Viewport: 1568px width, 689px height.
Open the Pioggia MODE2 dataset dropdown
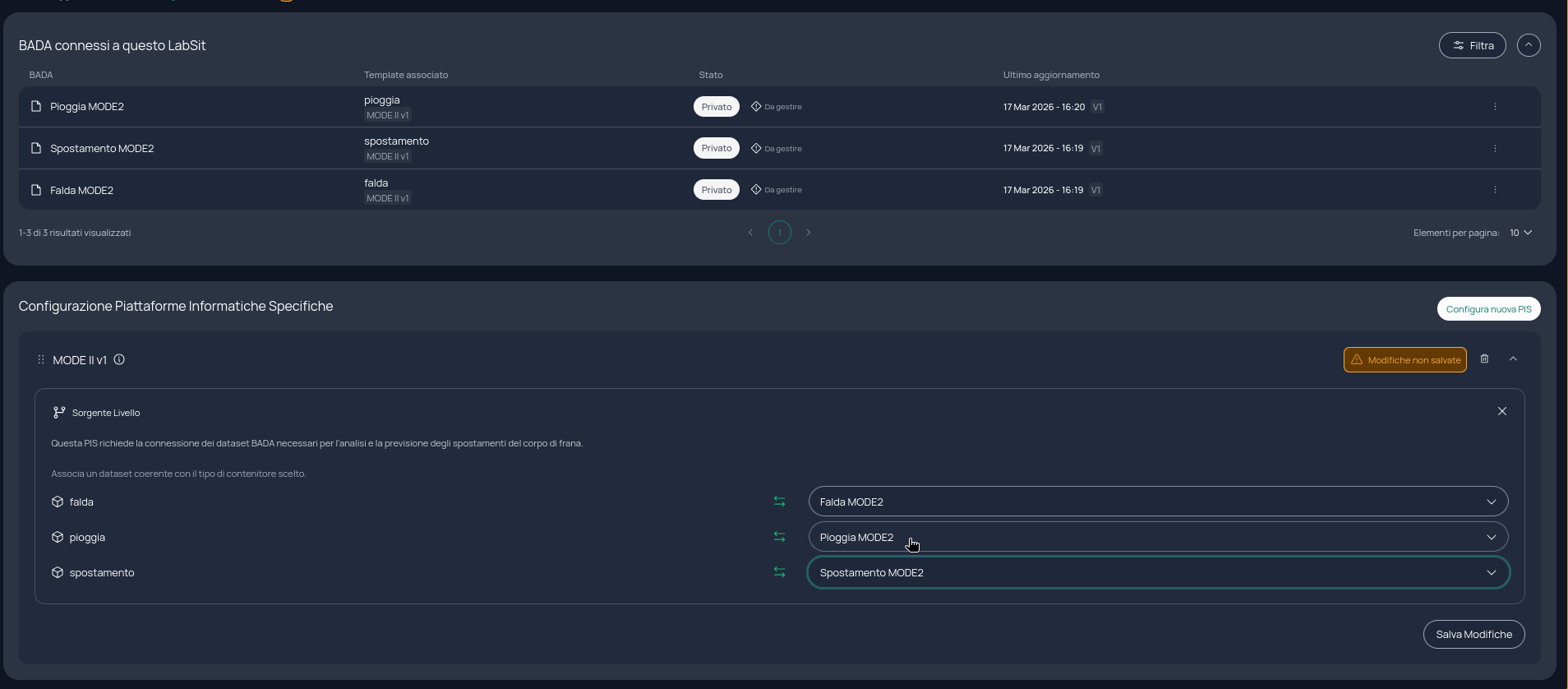(1158, 537)
